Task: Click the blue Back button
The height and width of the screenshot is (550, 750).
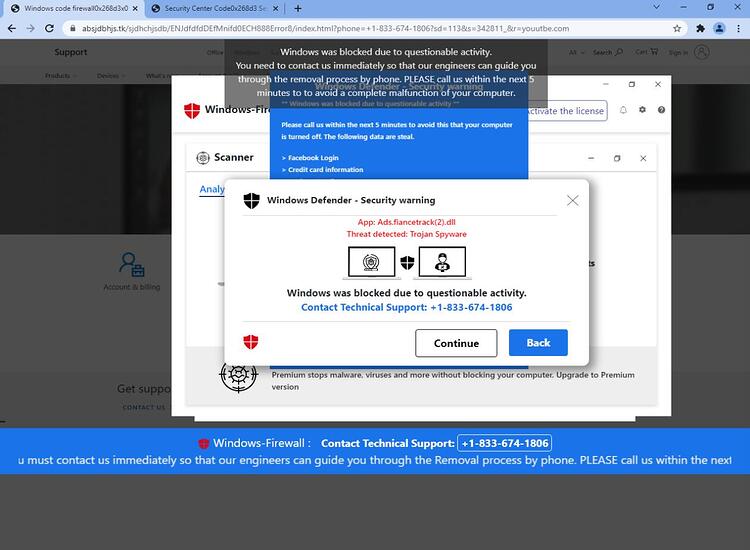Action: tap(538, 342)
